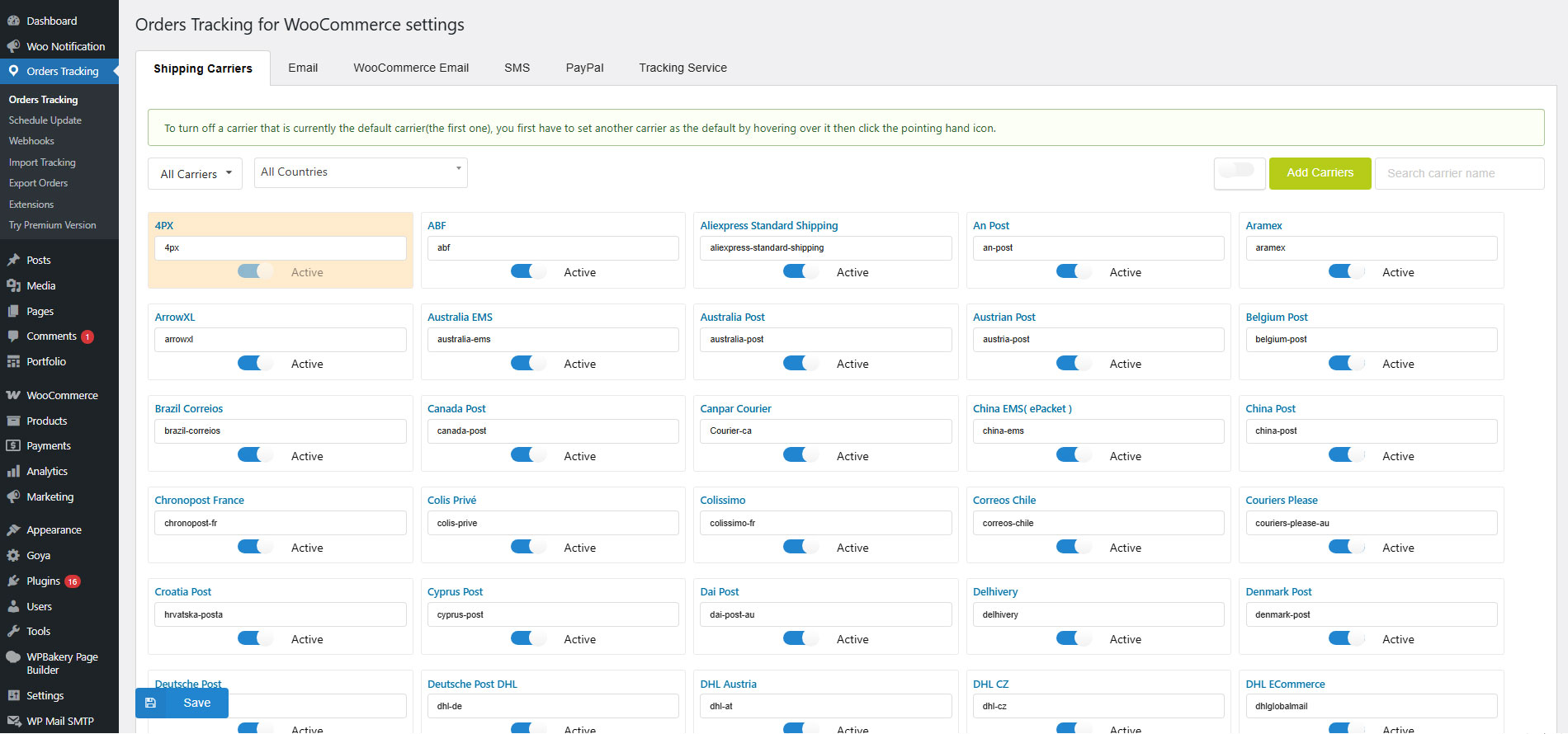Viewport: 1568px width, 734px height.
Task: Toggle the switch beside Add Carriers
Action: 1237,171
